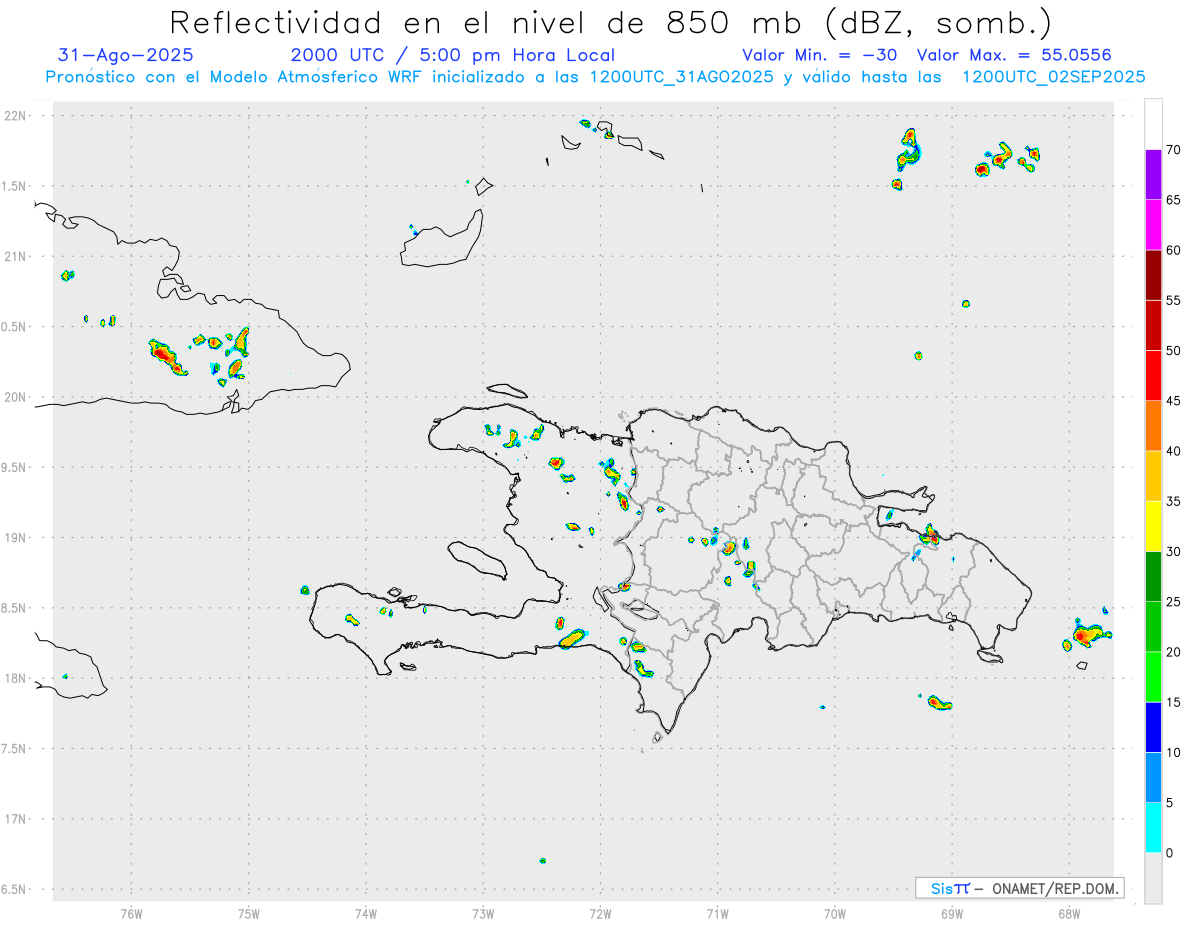Image resolution: width=1200 pixels, height=927 pixels.
Task: Click the latitude label '17N'
Action: click(17, 819)
